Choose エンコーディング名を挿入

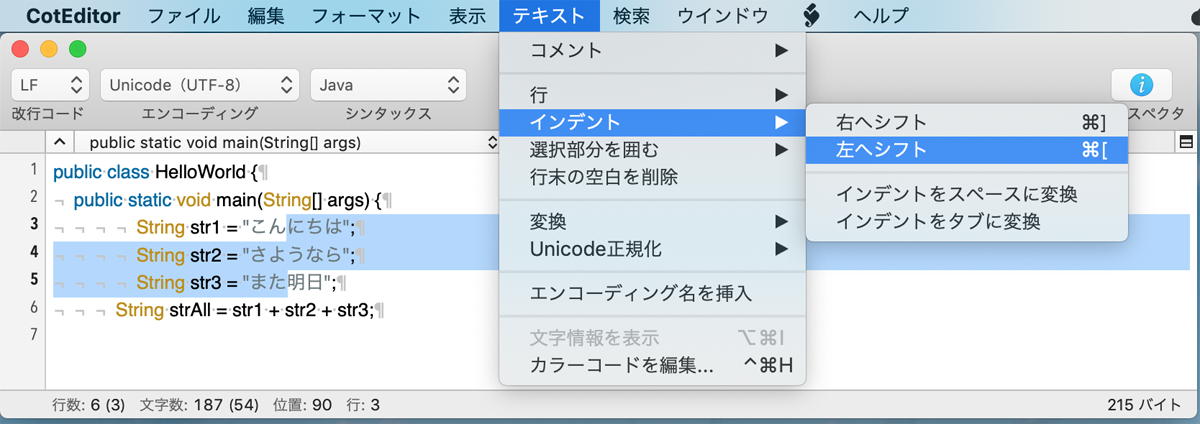(x=652, y=293)
